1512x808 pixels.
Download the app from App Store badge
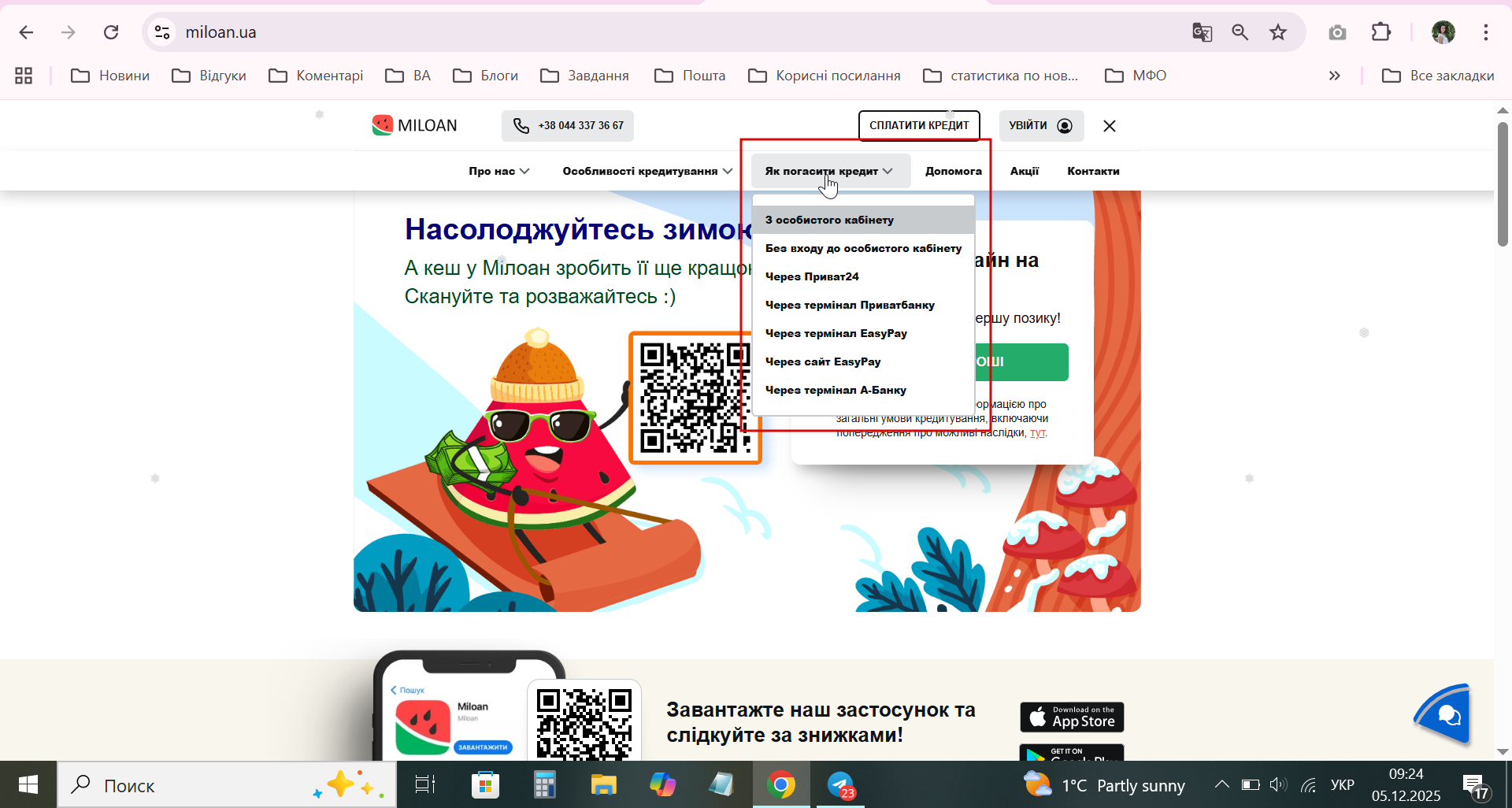tap(1072, 717)
